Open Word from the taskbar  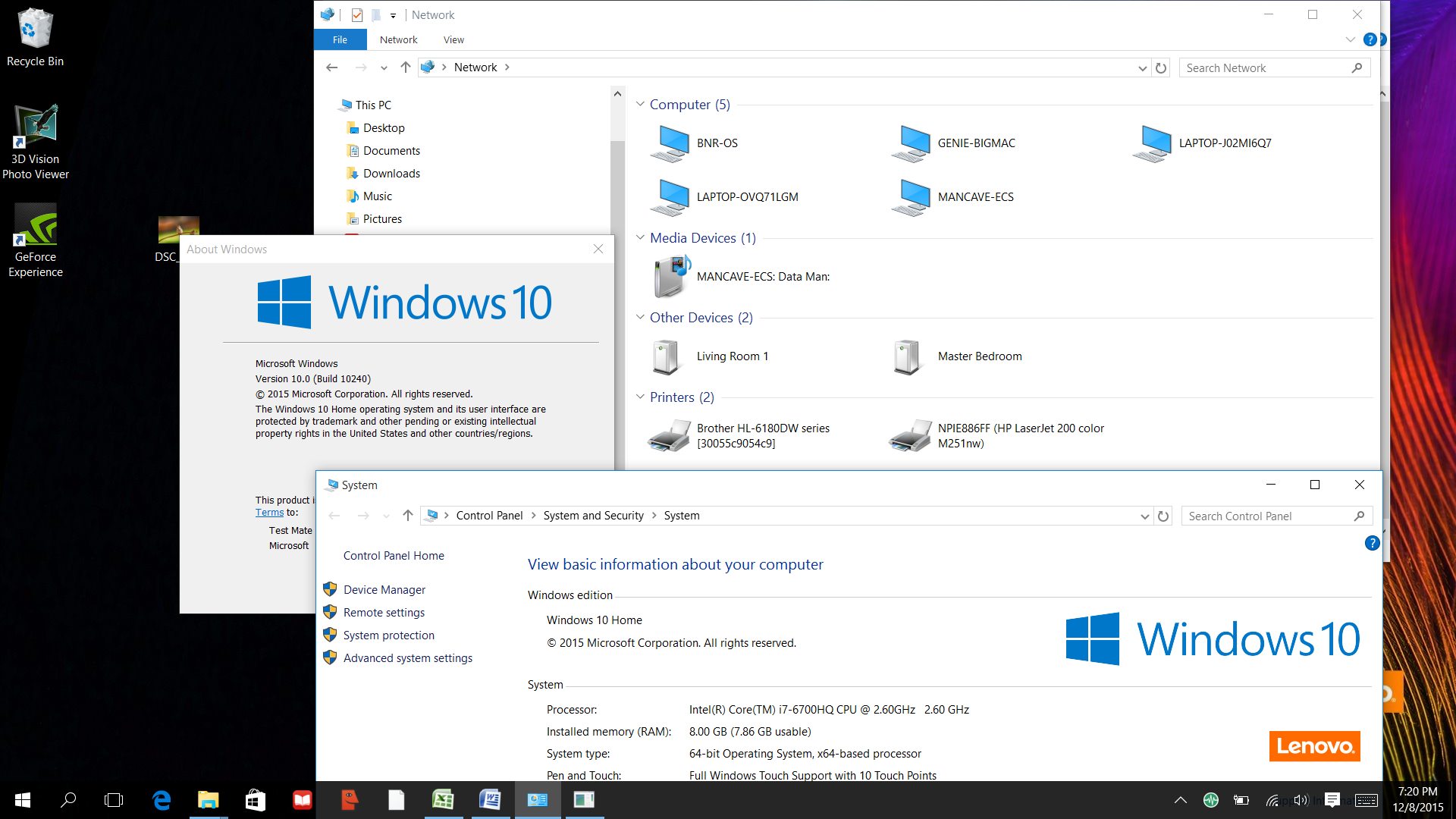490,800
